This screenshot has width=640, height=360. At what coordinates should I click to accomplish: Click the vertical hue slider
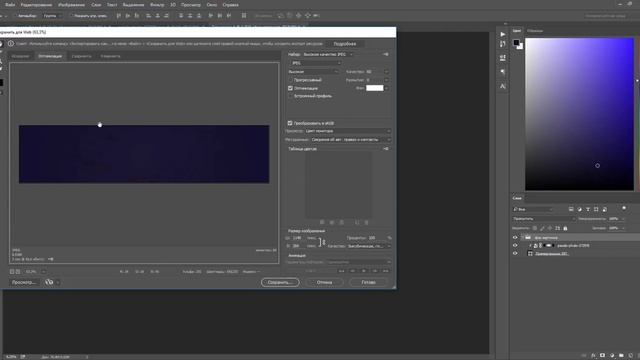(638, 114)
